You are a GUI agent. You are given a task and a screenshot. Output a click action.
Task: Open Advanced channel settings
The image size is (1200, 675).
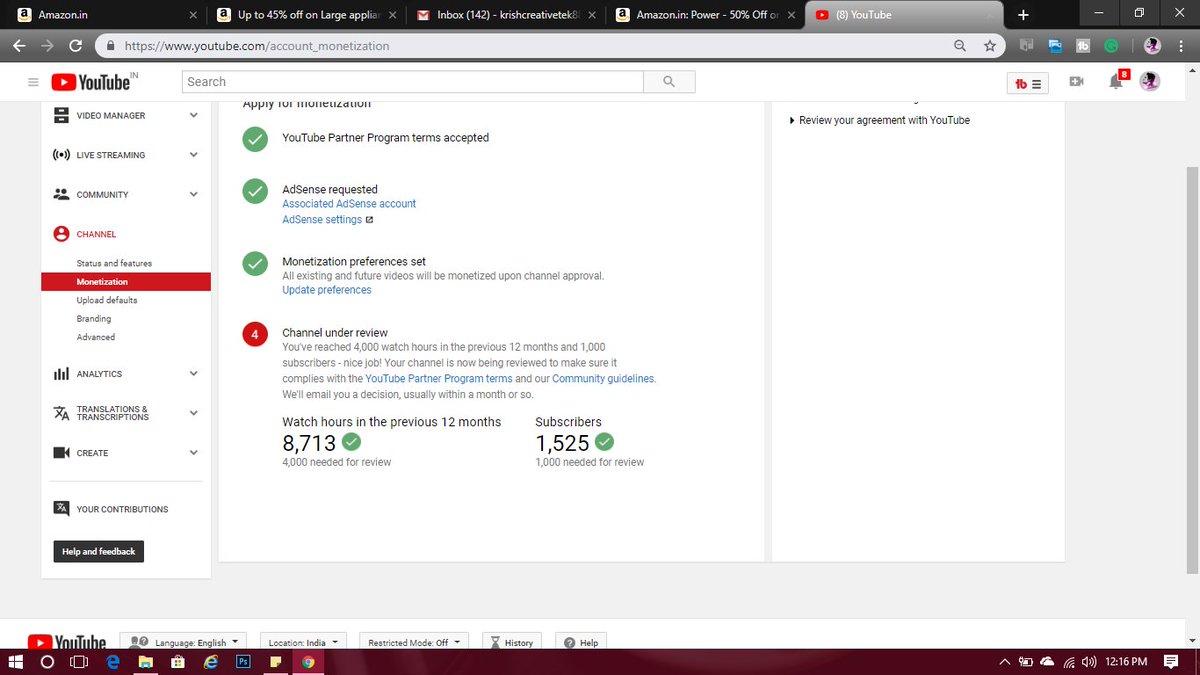[96, 337]
